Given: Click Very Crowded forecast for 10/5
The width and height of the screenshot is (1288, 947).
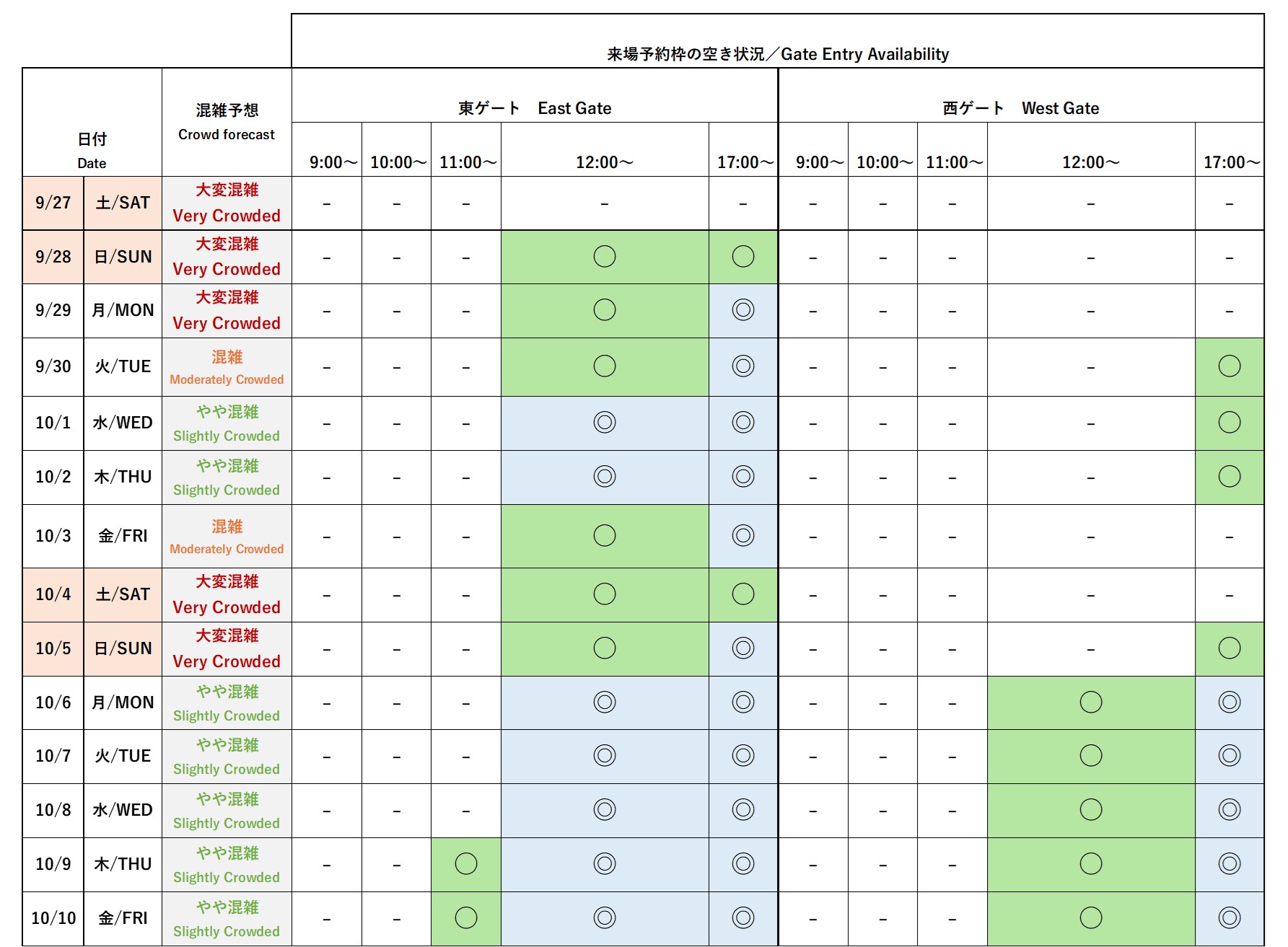Looking at the screenshot, I should tap(227, 648).
